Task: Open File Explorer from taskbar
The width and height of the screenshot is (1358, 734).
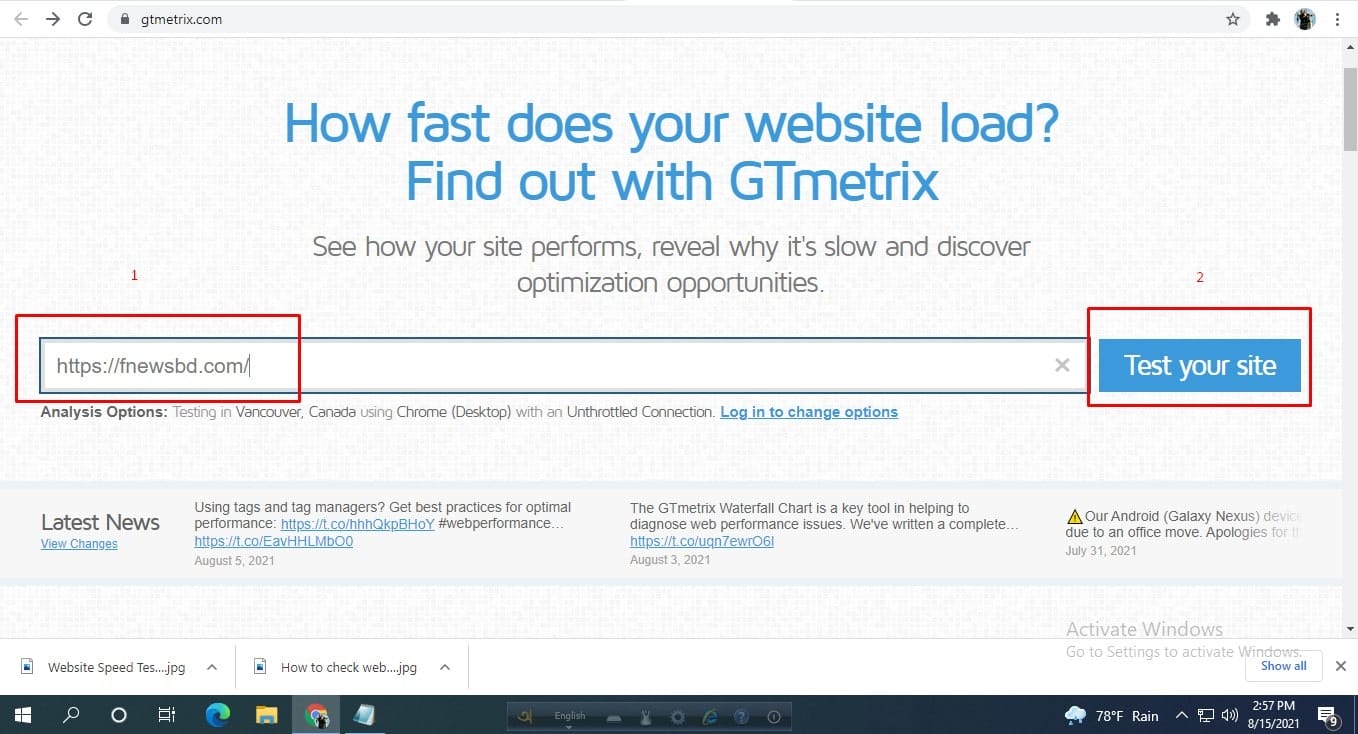Action: coord(266,715)
